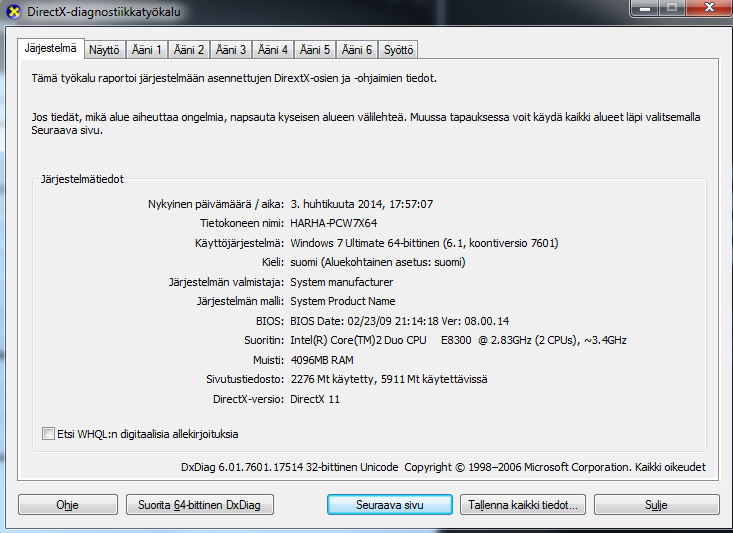Open the Ääni 2 tab
Screen dimensions: 733x533
189,50
